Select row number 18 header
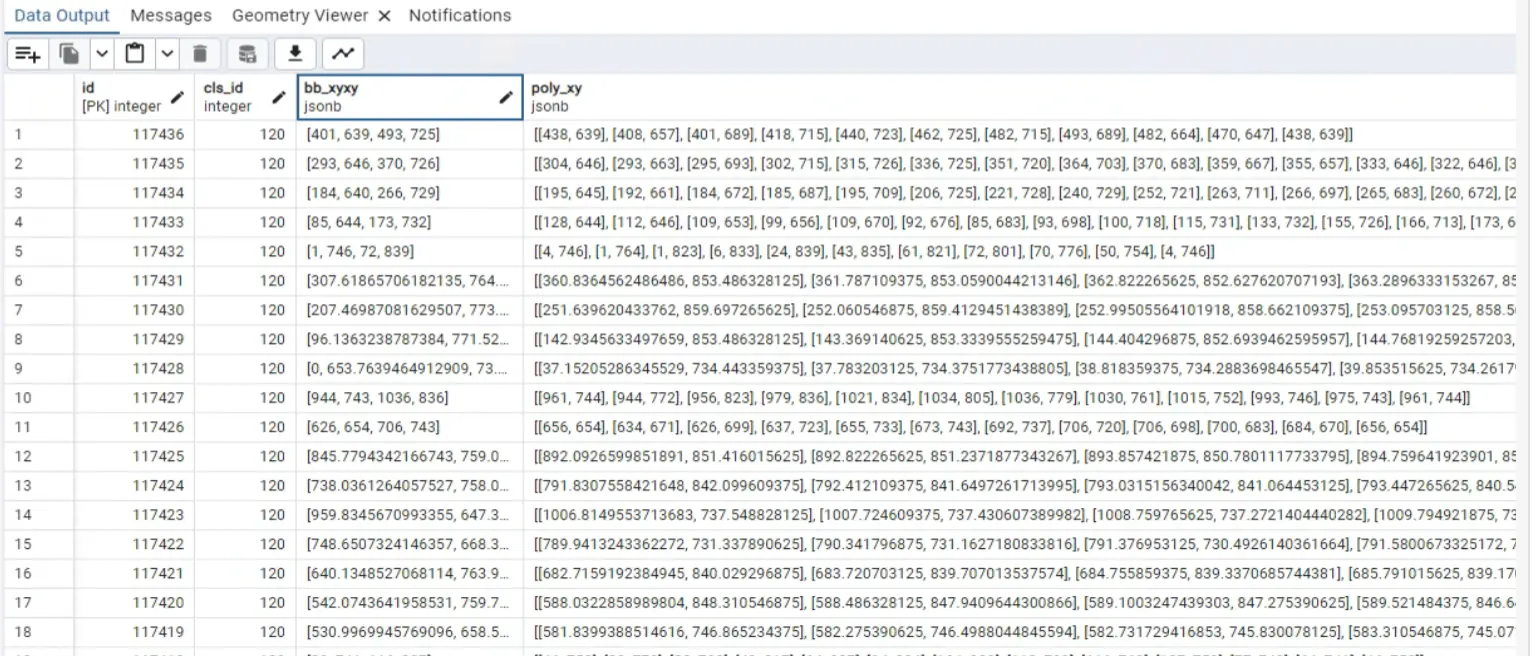This screenshot has height=656, width=1538. [39, 632]
